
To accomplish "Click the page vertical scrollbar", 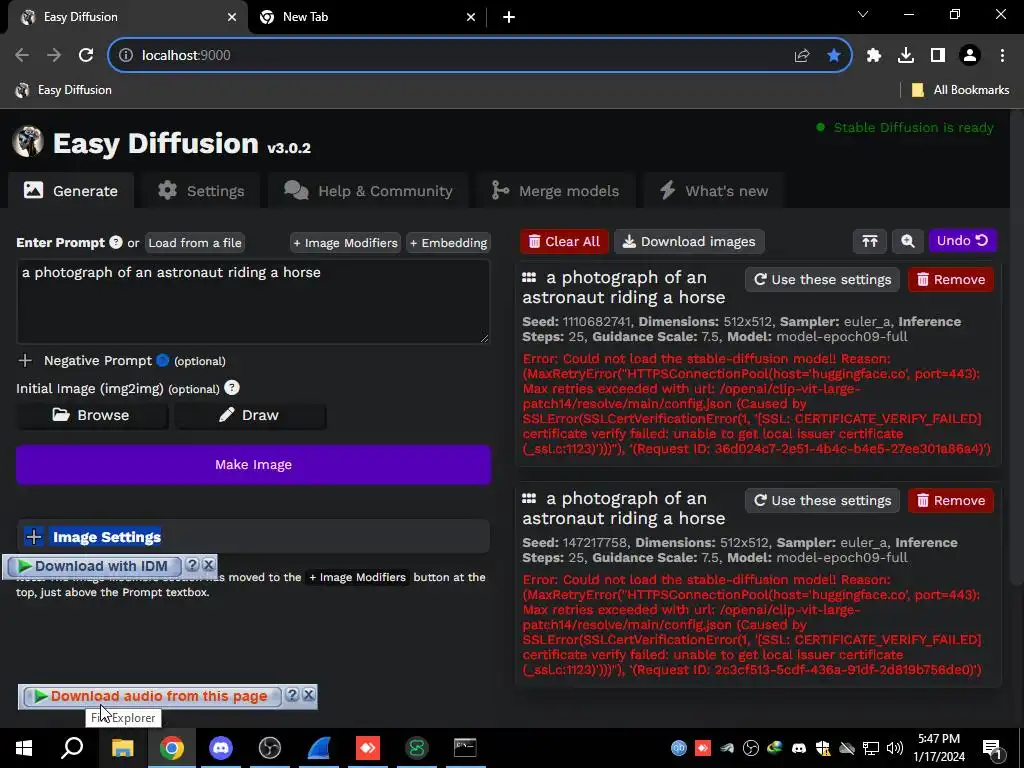I will 1016,346.
